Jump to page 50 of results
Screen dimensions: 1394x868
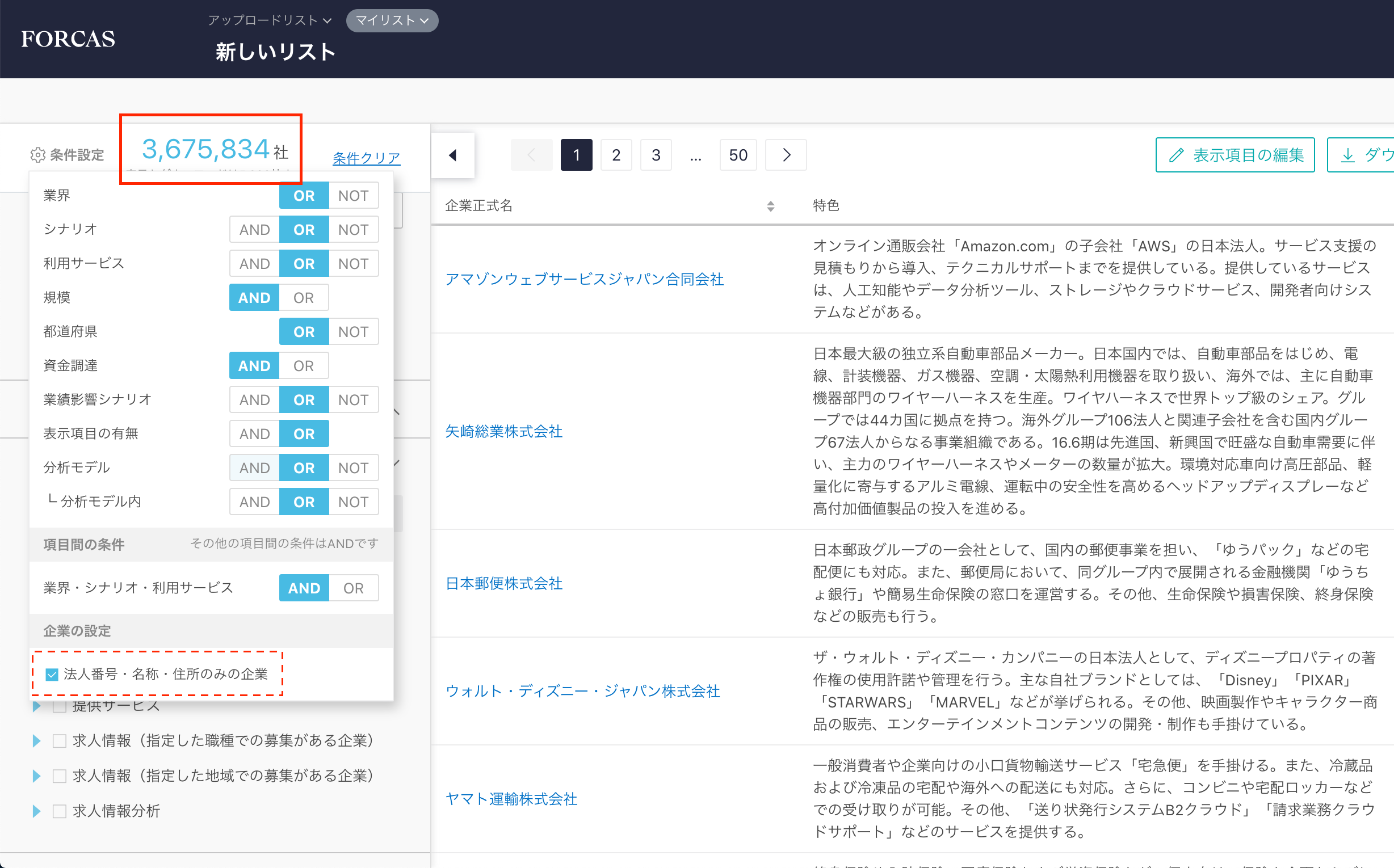pyautogui.click(x=737, y=155)
